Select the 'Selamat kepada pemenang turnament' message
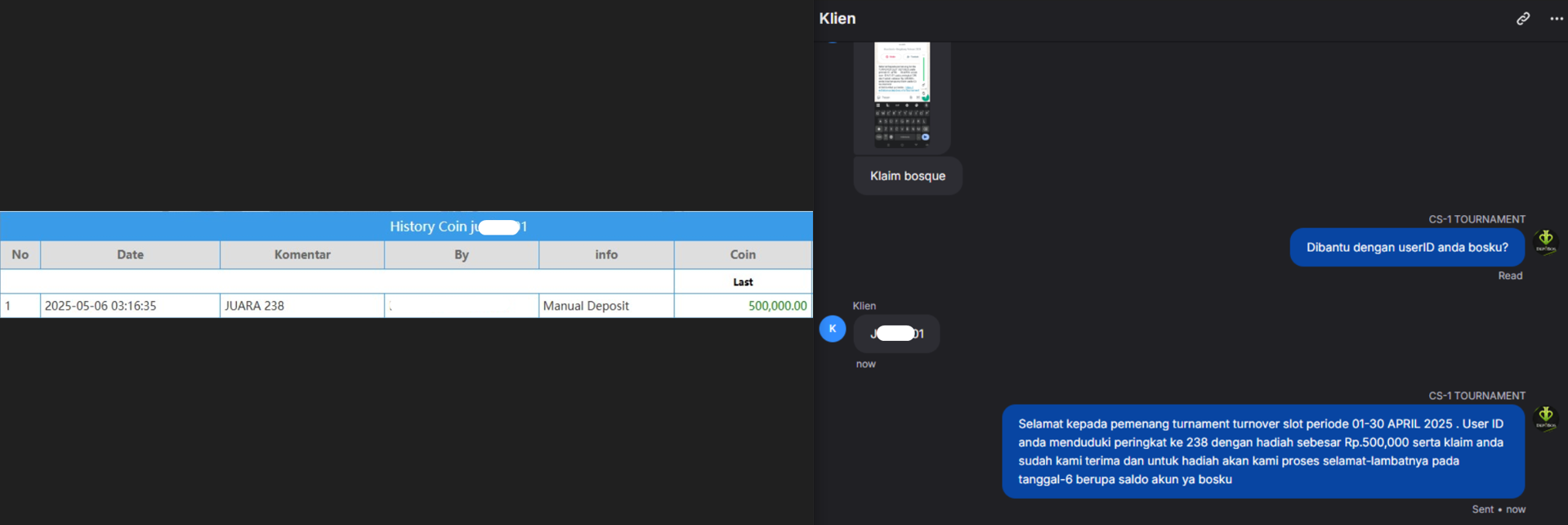The height and width of the screenshot is (525, 1568). click(x=1263, y=451)
